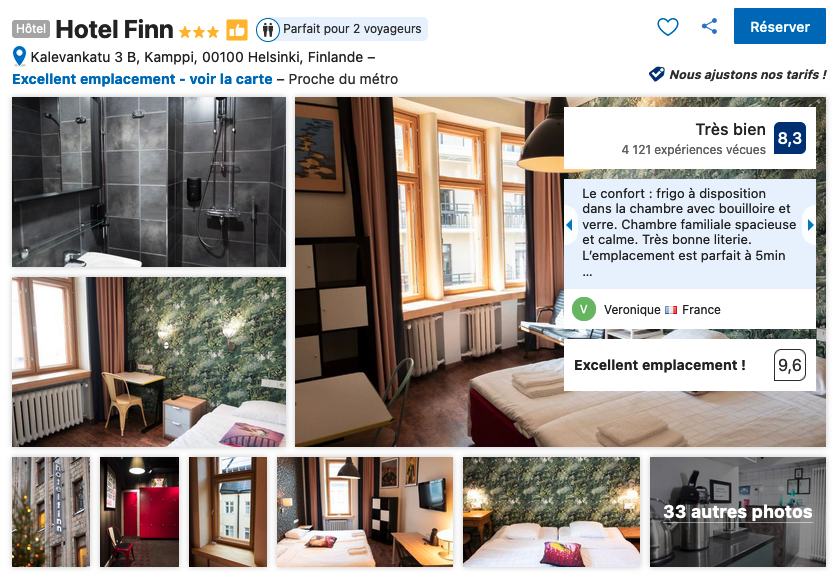
Task: Click the 9,6 location score box
Action: pos(789,365)
